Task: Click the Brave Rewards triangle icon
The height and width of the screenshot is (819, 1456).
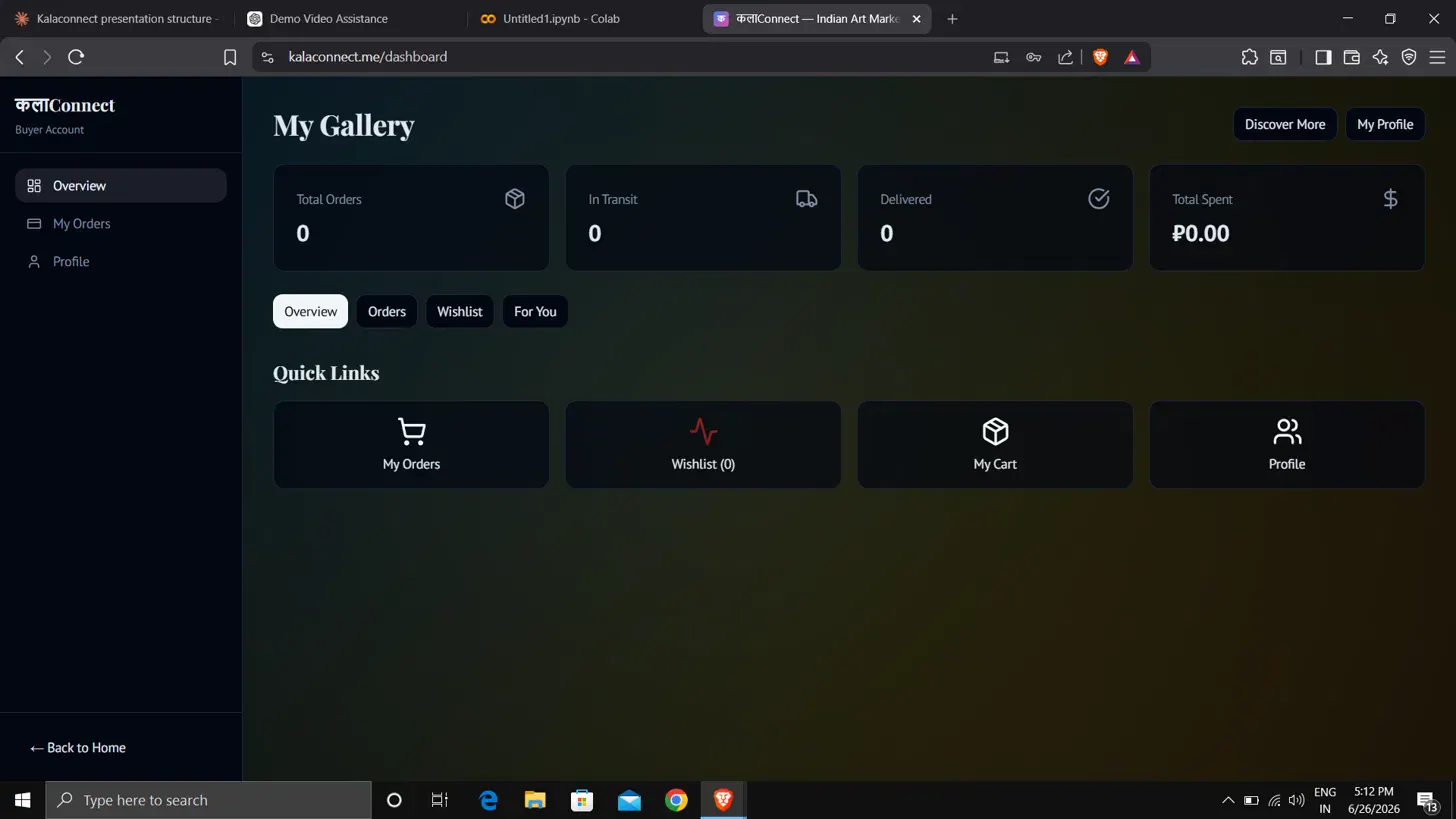Action: [x=1132, y=57]
